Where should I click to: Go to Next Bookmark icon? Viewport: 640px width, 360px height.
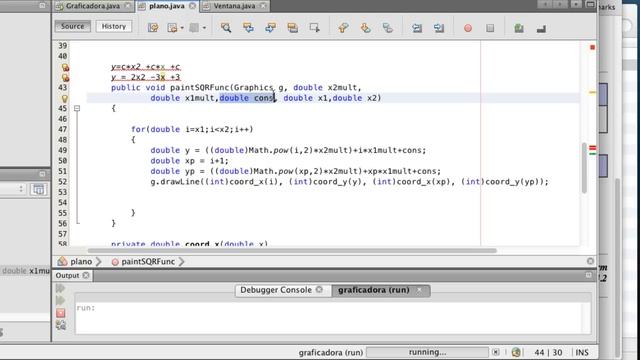tap(365, 28)
